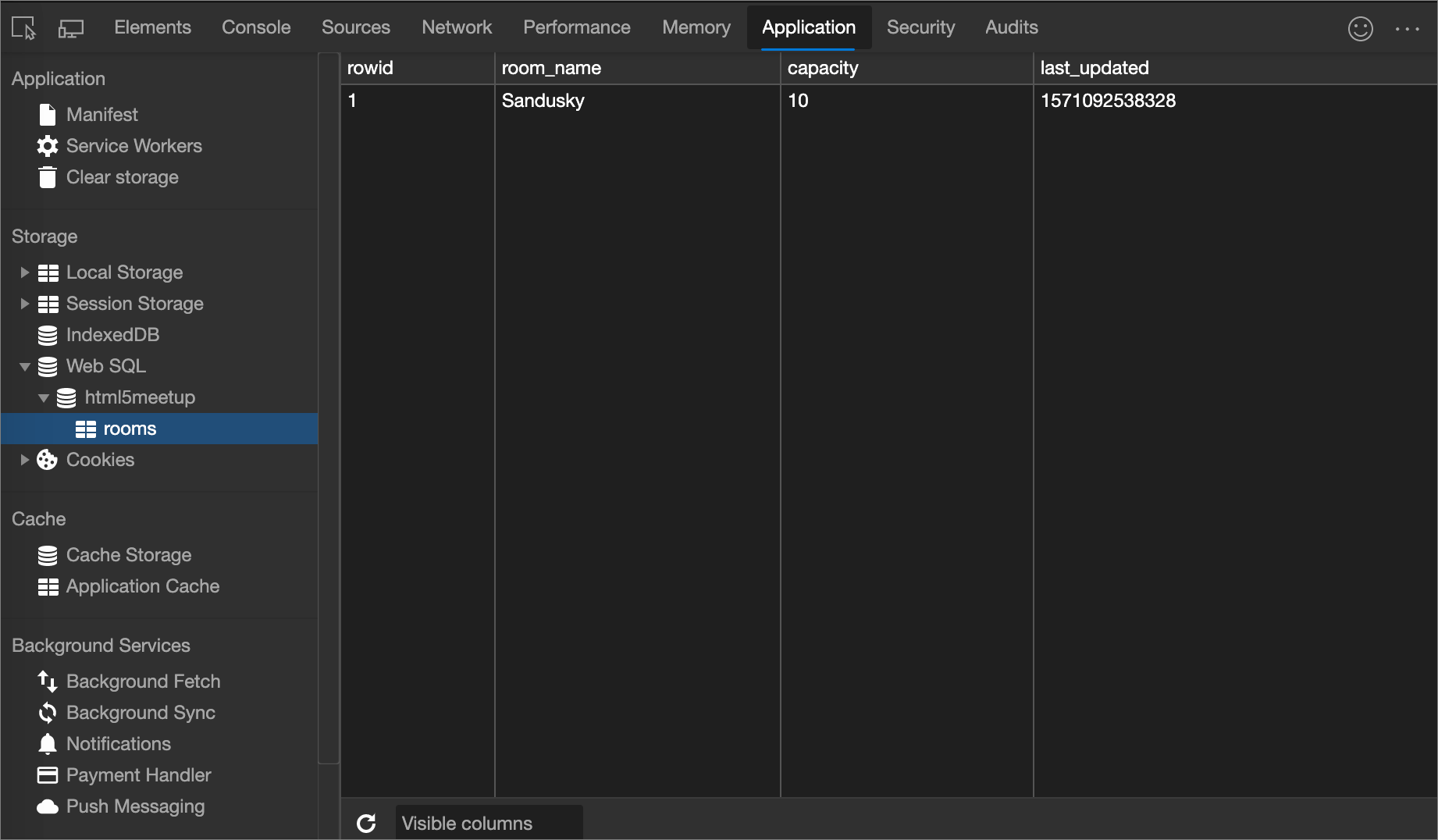Switch to the Console tab
Screen dimensions: 1438x840
pyautogui.click(x=256, y=27)
